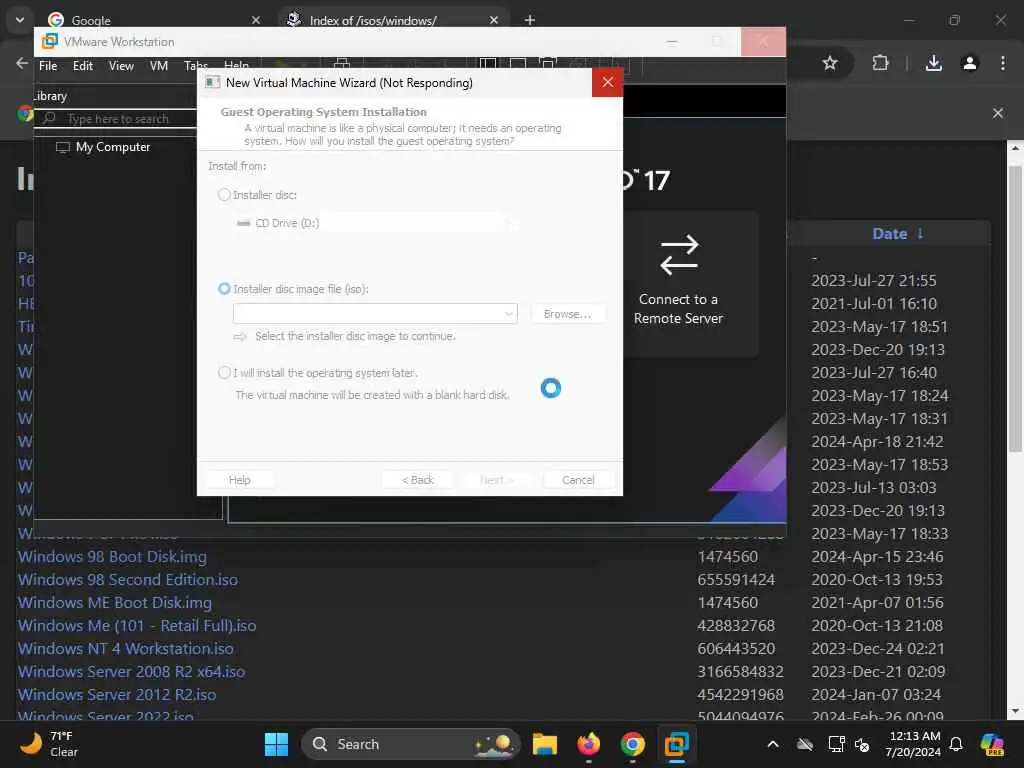Select Installer disc image file (iso) option
This screenshot has width=1024, height=768.
[224, 289]
